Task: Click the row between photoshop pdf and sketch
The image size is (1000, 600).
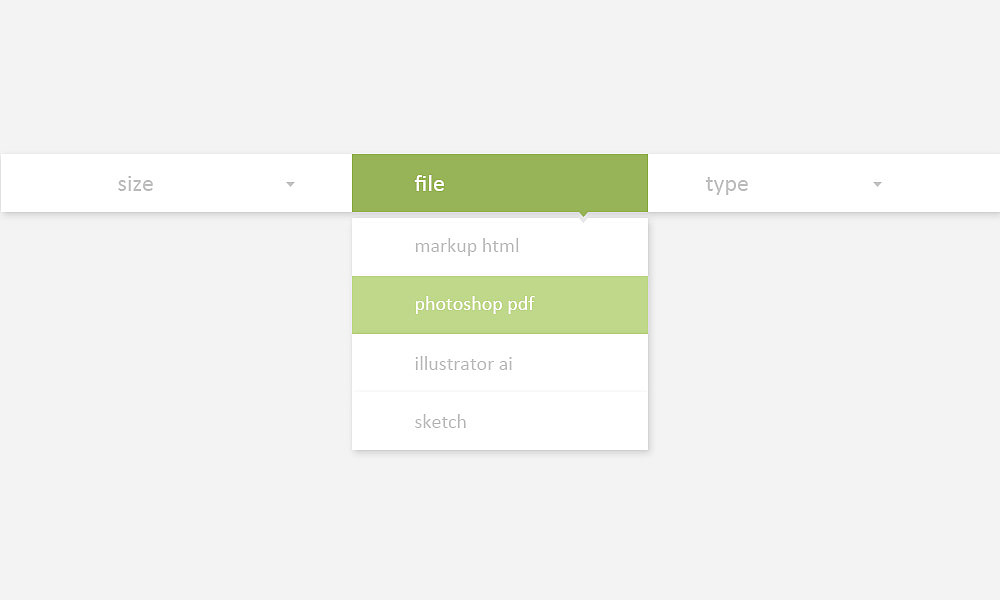Action: [x=500, y=363]
